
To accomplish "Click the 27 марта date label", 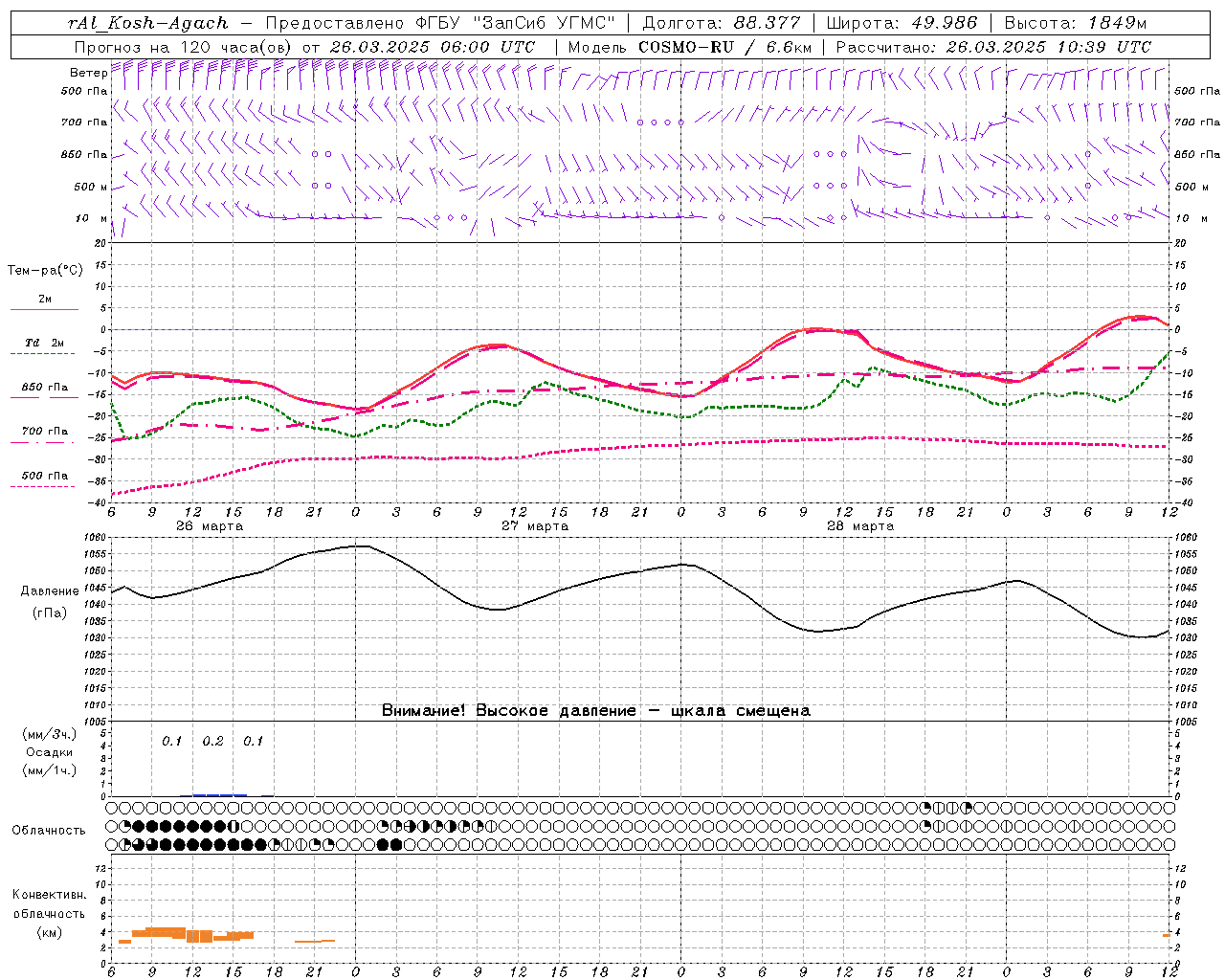I will 536,526.
